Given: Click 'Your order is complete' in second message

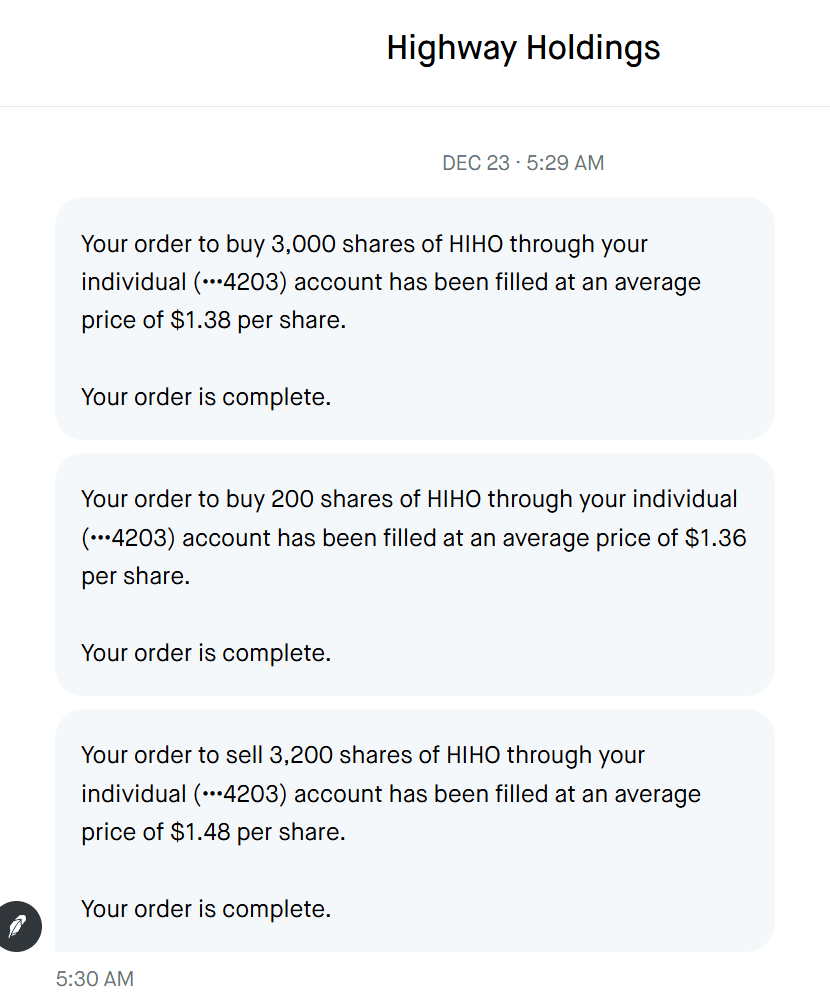Looking at the screenshot, I should coord(205,653).
